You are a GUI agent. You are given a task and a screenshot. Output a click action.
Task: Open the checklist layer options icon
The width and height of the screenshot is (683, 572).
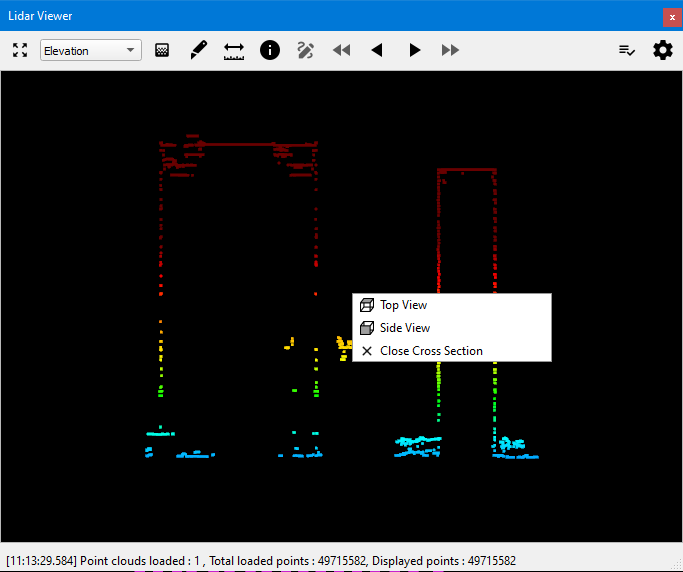click(x=627, y=50)
